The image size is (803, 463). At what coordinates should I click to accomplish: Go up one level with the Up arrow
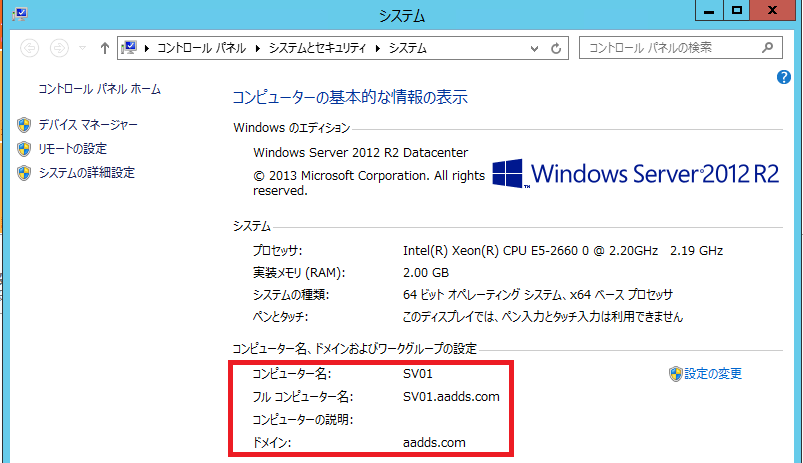click(105, 48)
